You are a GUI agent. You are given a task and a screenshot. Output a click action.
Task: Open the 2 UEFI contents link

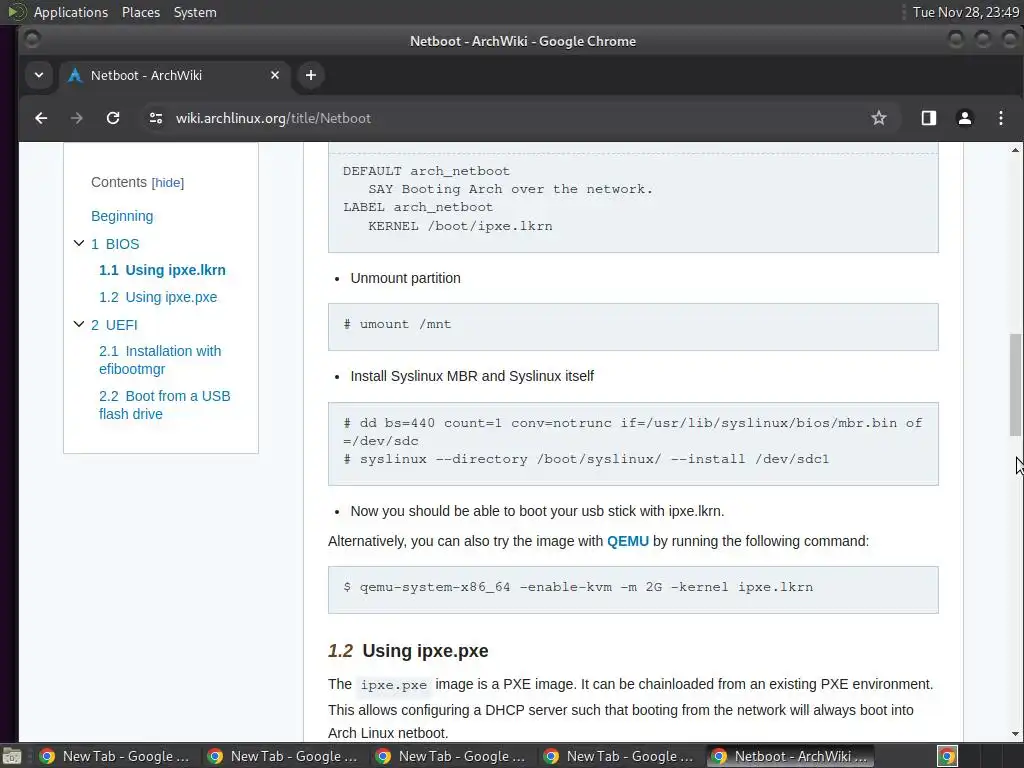point(114,325)
